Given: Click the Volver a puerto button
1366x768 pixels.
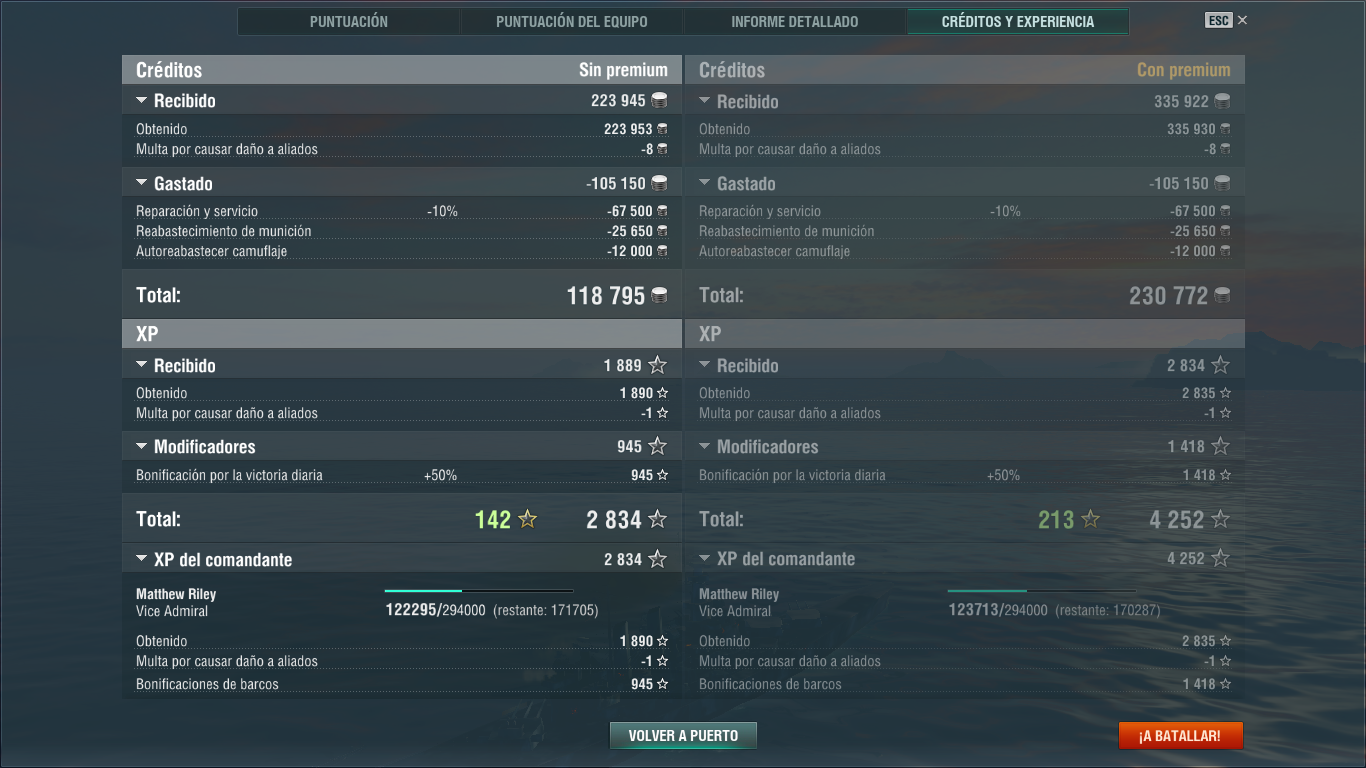Looking at the screenshot, I should [x=683, y=736].
